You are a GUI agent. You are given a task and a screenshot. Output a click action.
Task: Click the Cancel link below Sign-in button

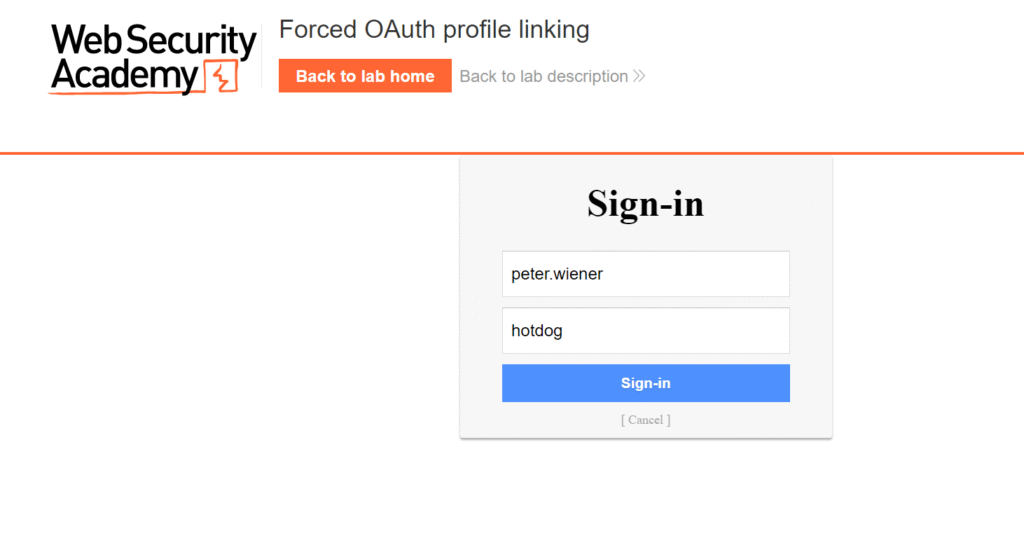click(646, 420)
